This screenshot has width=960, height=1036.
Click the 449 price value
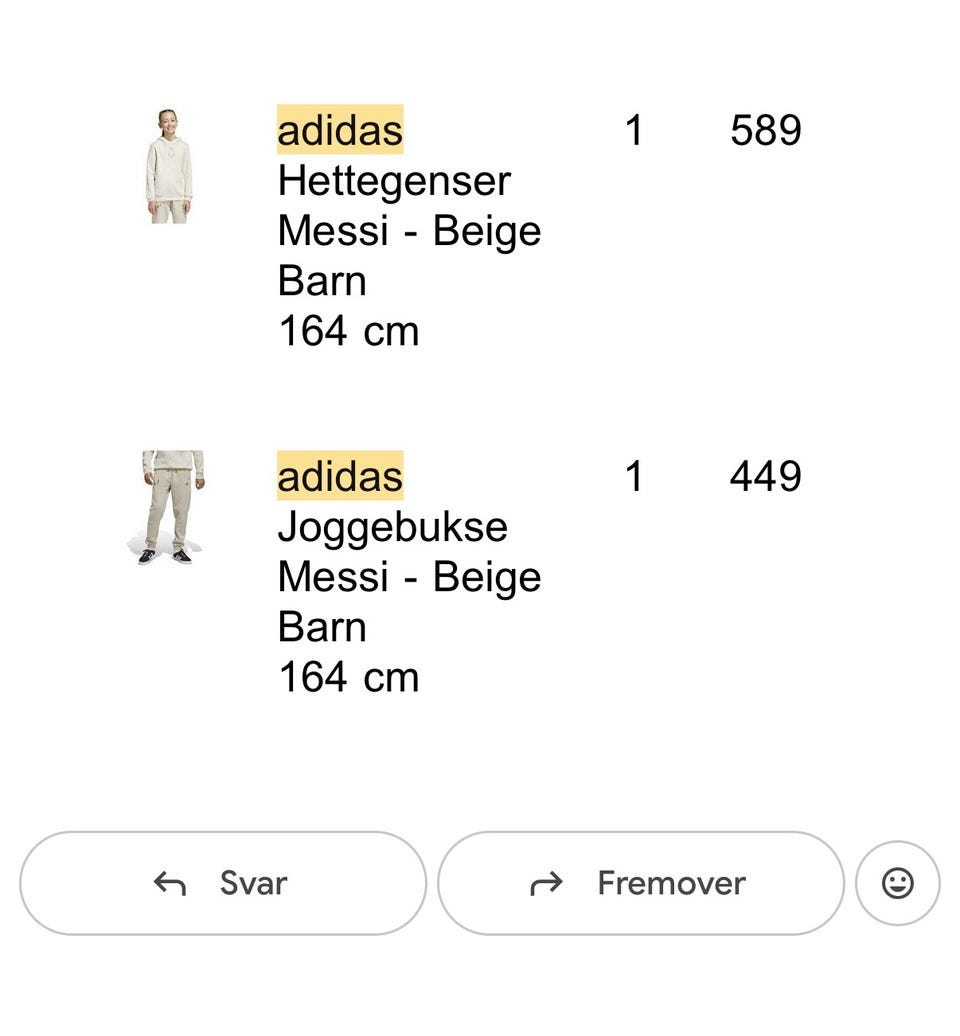765,477
